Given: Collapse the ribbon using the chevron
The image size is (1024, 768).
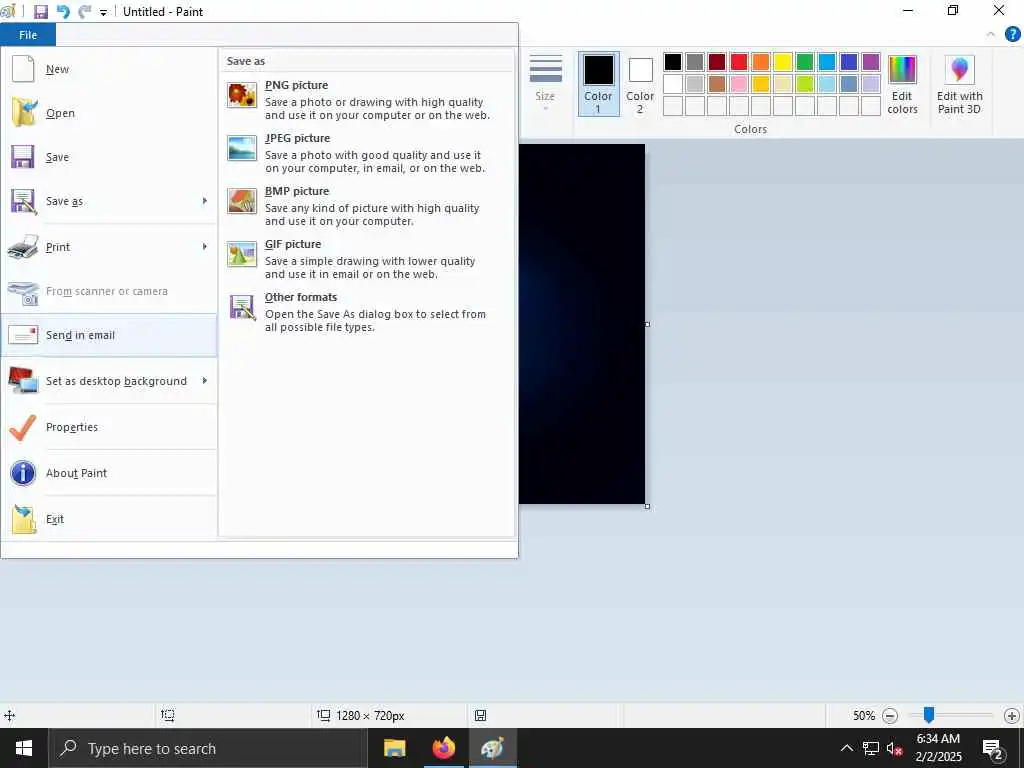Looking at the screenshot, I should point(991,34).
